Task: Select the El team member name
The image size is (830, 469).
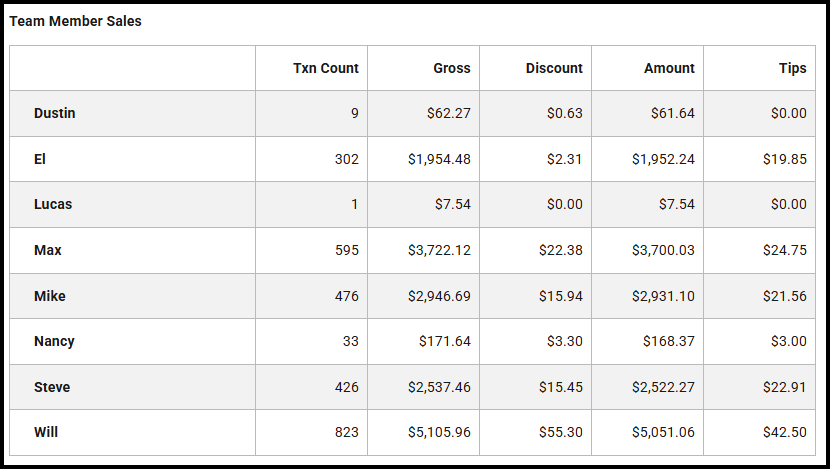Action: pyautogui.click(x=40, y=159)
